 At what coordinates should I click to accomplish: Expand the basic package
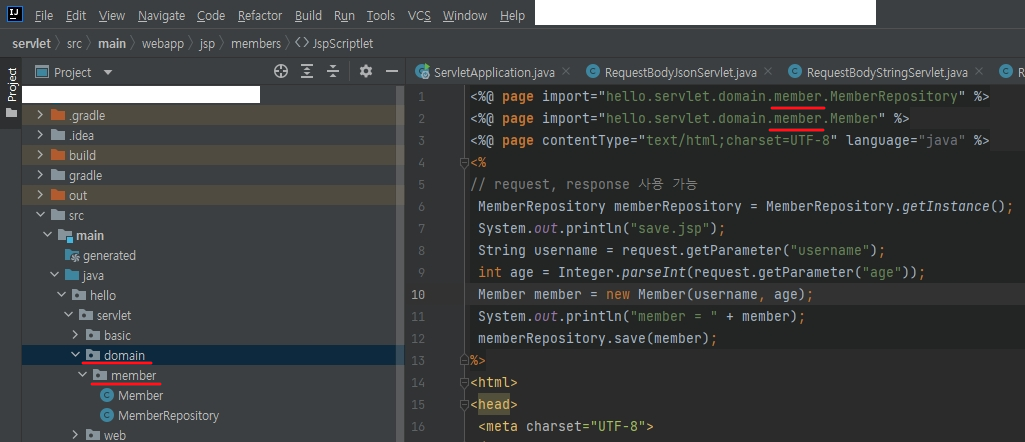[x=76, y=335]
